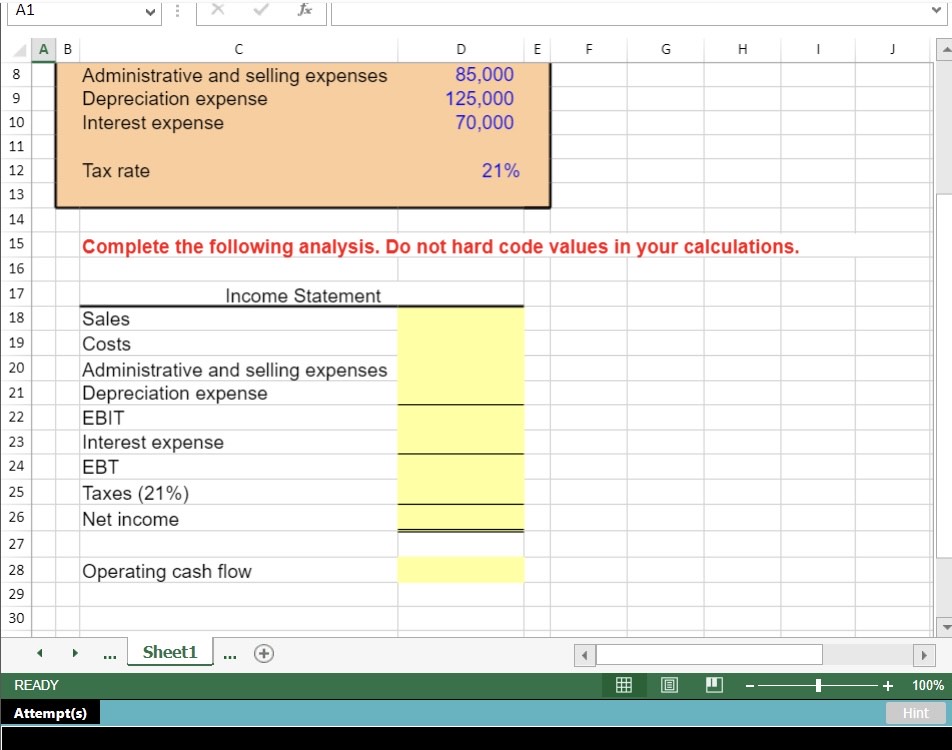Select the yellow Operating cash flow cell
The width and height of the screenshot is (952, 750).
click(x=461, y=569)
